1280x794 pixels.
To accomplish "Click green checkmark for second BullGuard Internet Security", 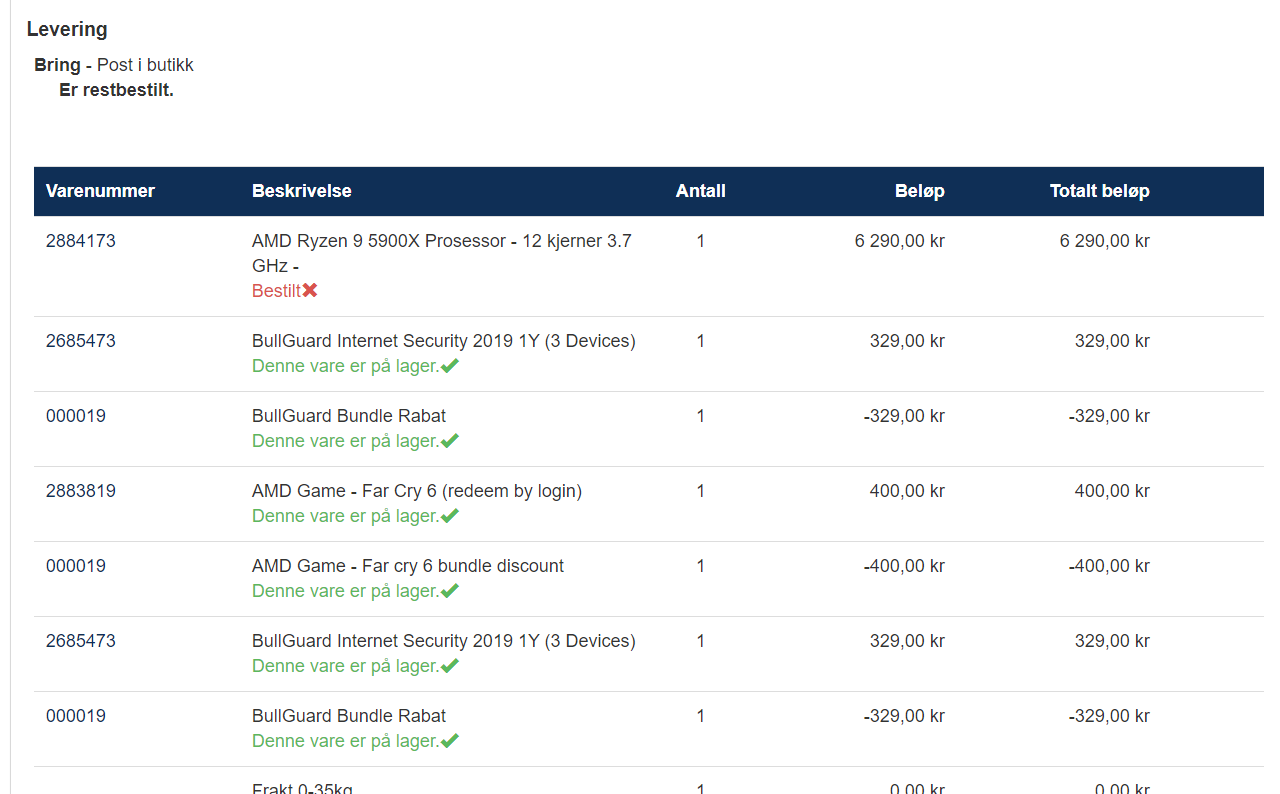I will [x=450, y=666].
